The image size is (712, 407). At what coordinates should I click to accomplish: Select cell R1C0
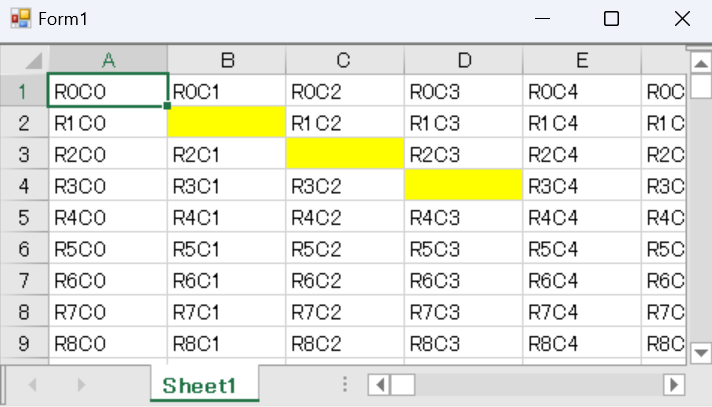click(x=108, y=123)
